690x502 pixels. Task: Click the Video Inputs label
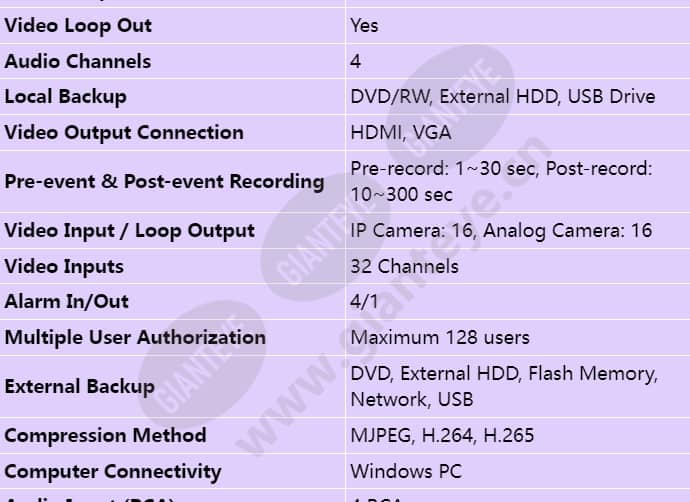click(x=64, y=267)
